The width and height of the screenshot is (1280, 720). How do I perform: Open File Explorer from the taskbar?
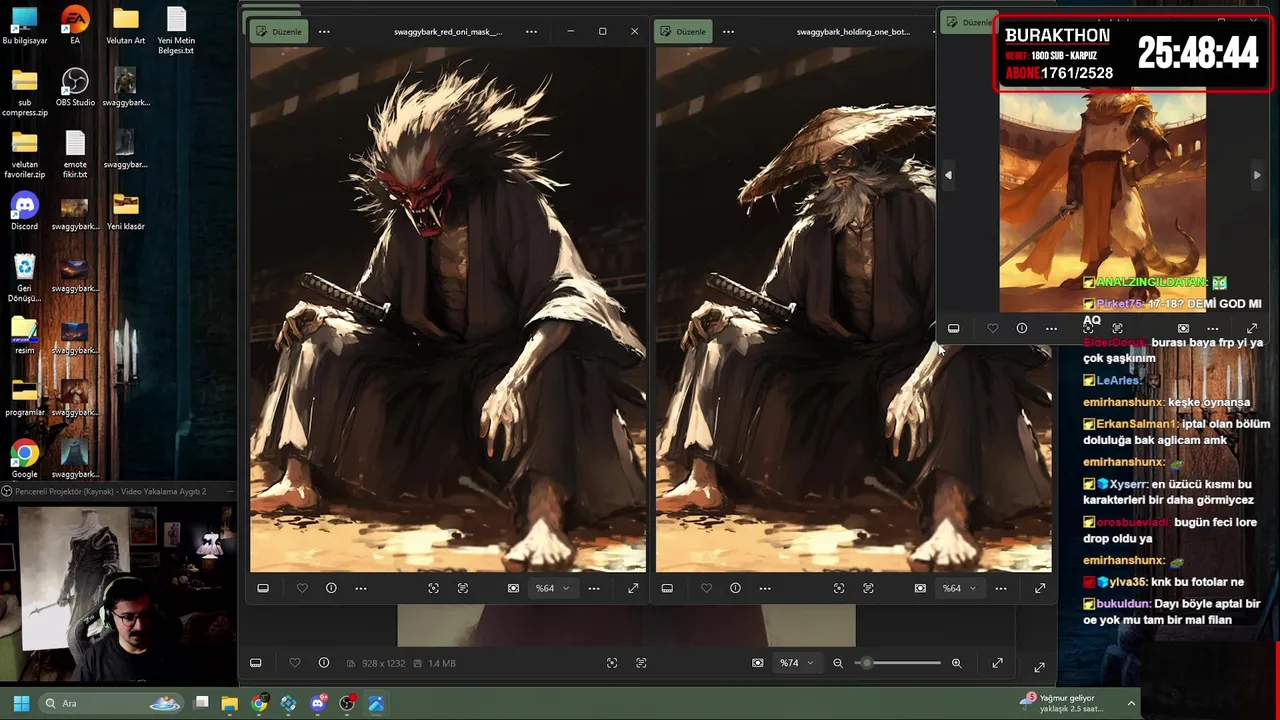tap(230, 703)
